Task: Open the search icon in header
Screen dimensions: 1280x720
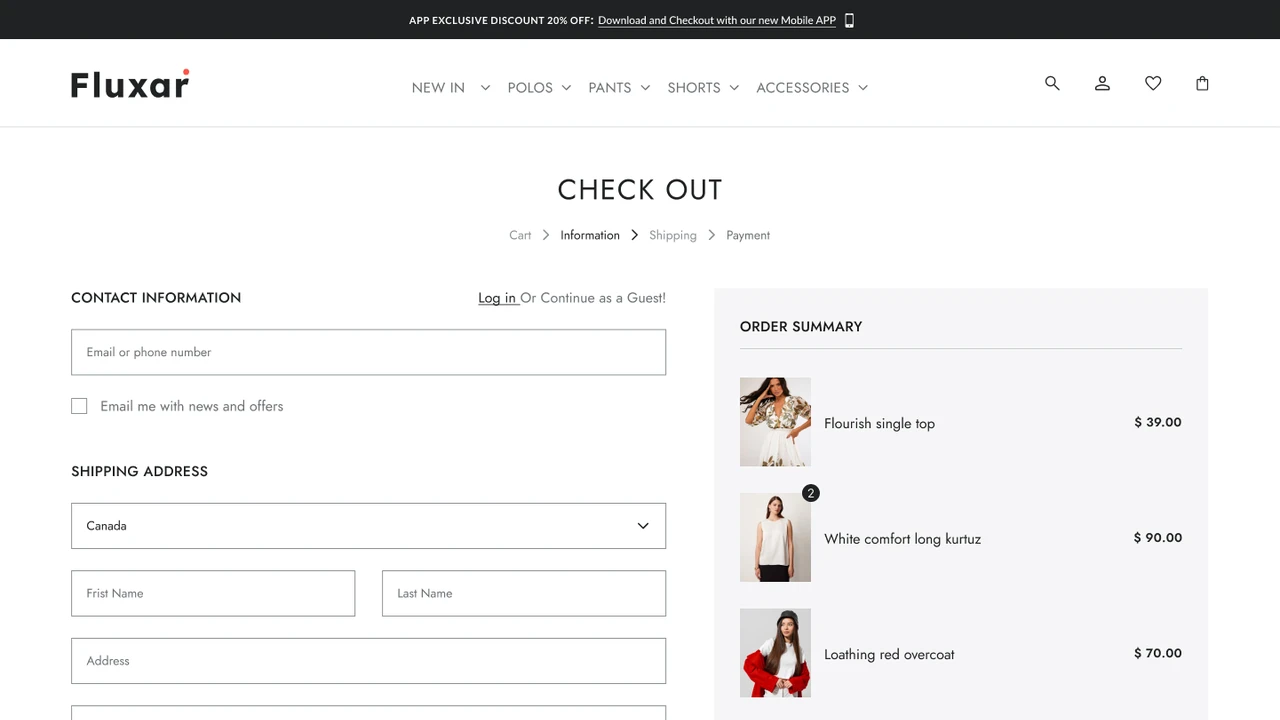Action: (1052, 83)
